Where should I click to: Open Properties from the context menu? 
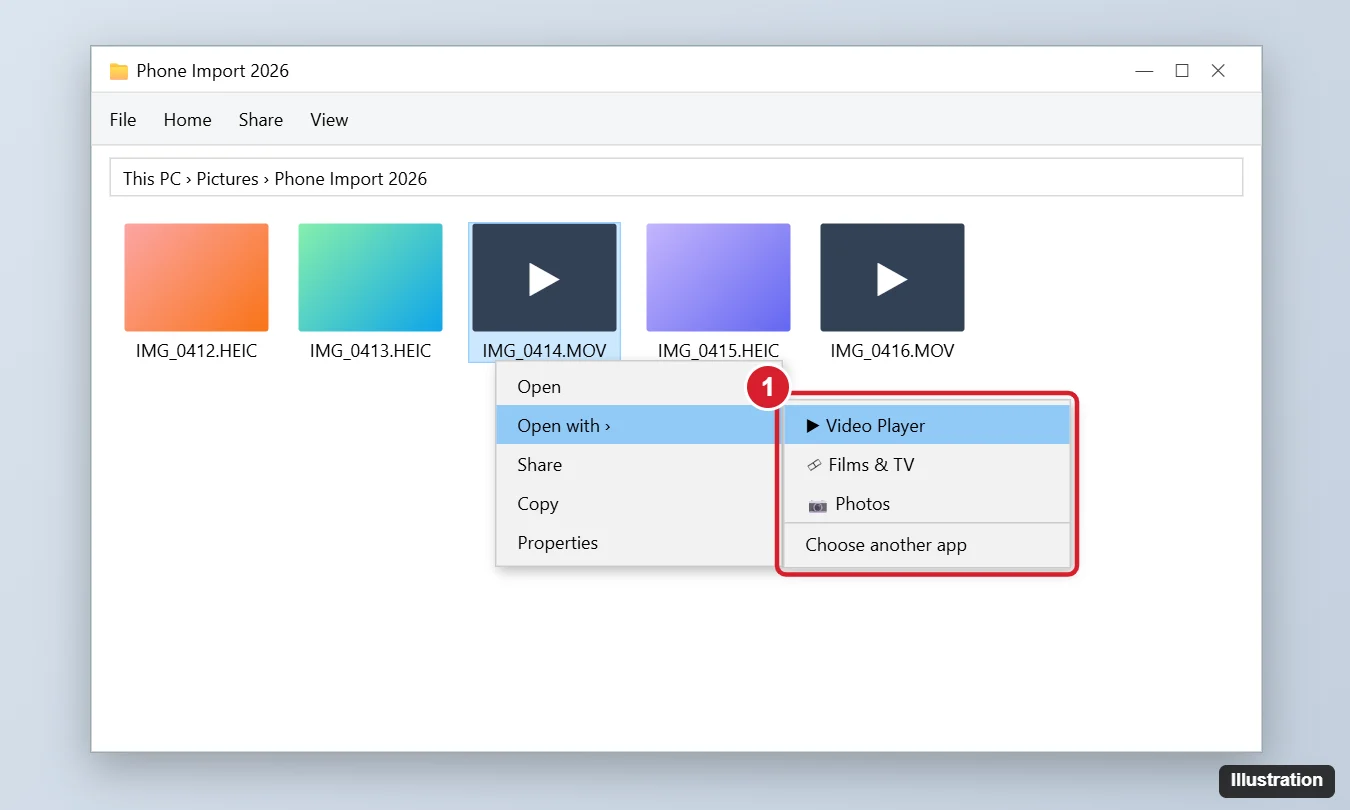coord(637,543)
